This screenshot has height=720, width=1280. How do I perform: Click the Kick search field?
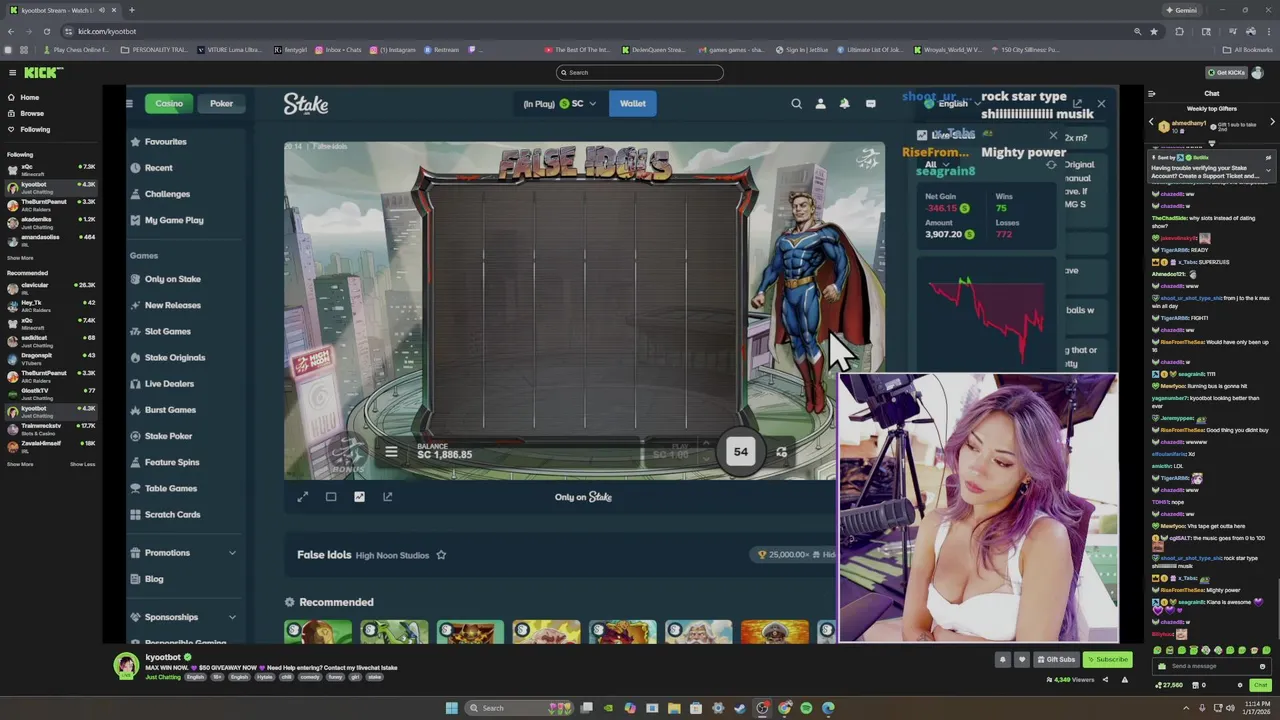coord(640,72)
